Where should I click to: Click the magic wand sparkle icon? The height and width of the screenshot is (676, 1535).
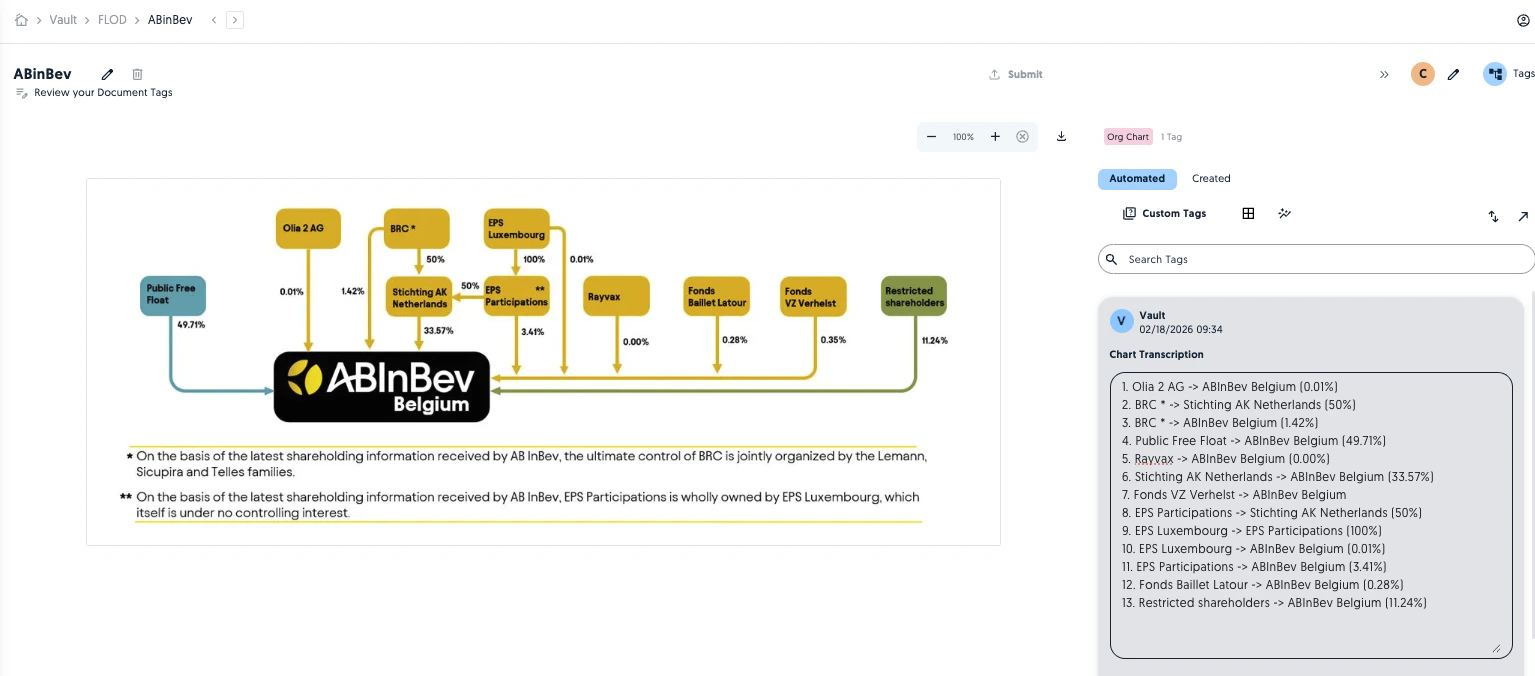point(1285,213)
